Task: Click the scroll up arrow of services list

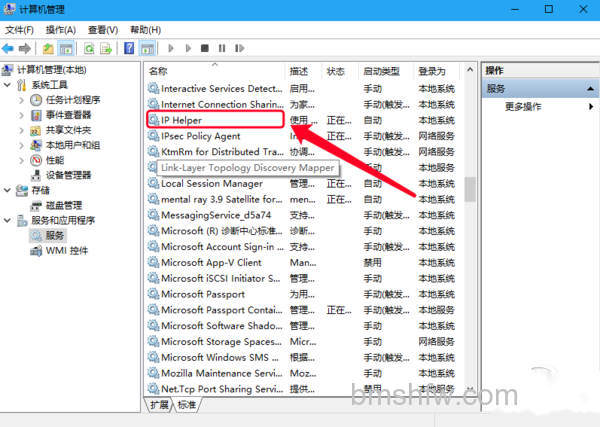Action: pos(470,70)
